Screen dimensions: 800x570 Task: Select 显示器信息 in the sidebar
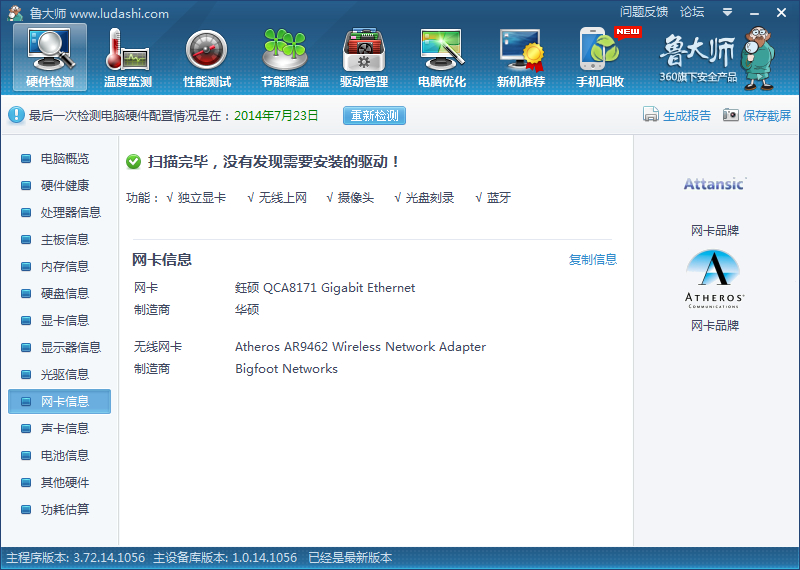(59, 348)
